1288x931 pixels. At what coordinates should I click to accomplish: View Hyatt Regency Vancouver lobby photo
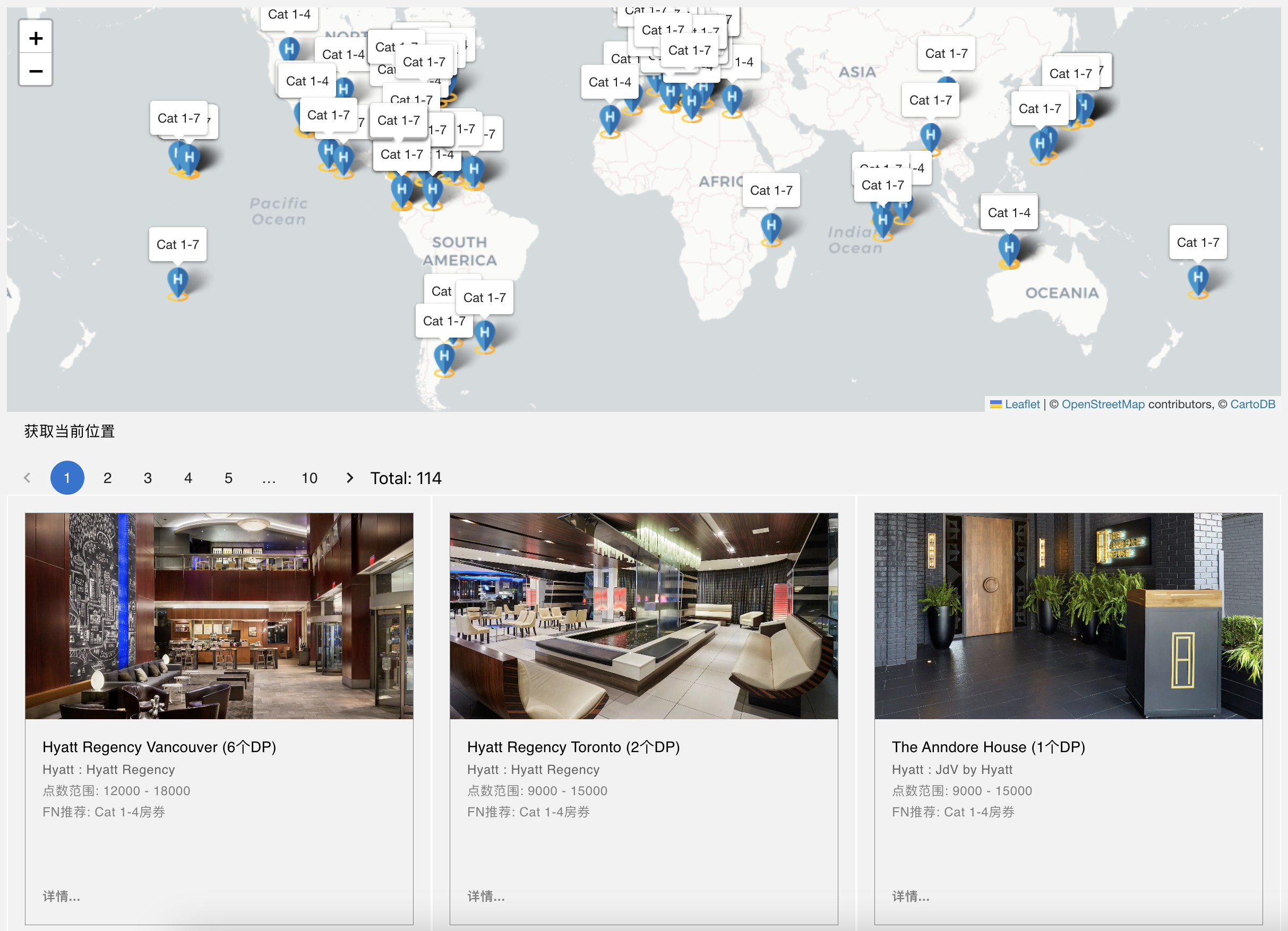[219, 616]
